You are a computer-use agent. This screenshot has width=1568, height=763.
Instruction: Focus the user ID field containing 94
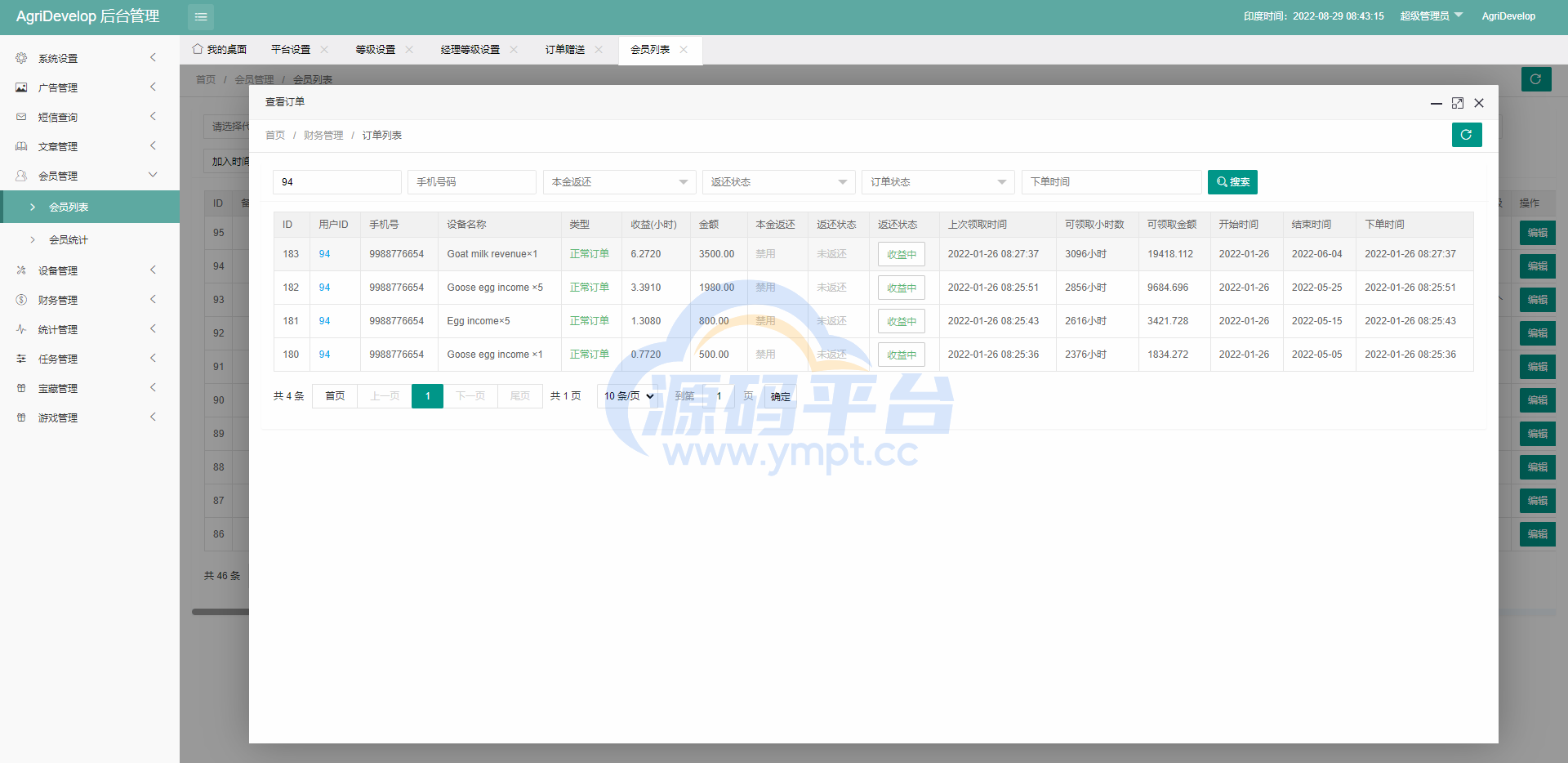point(337,182)
